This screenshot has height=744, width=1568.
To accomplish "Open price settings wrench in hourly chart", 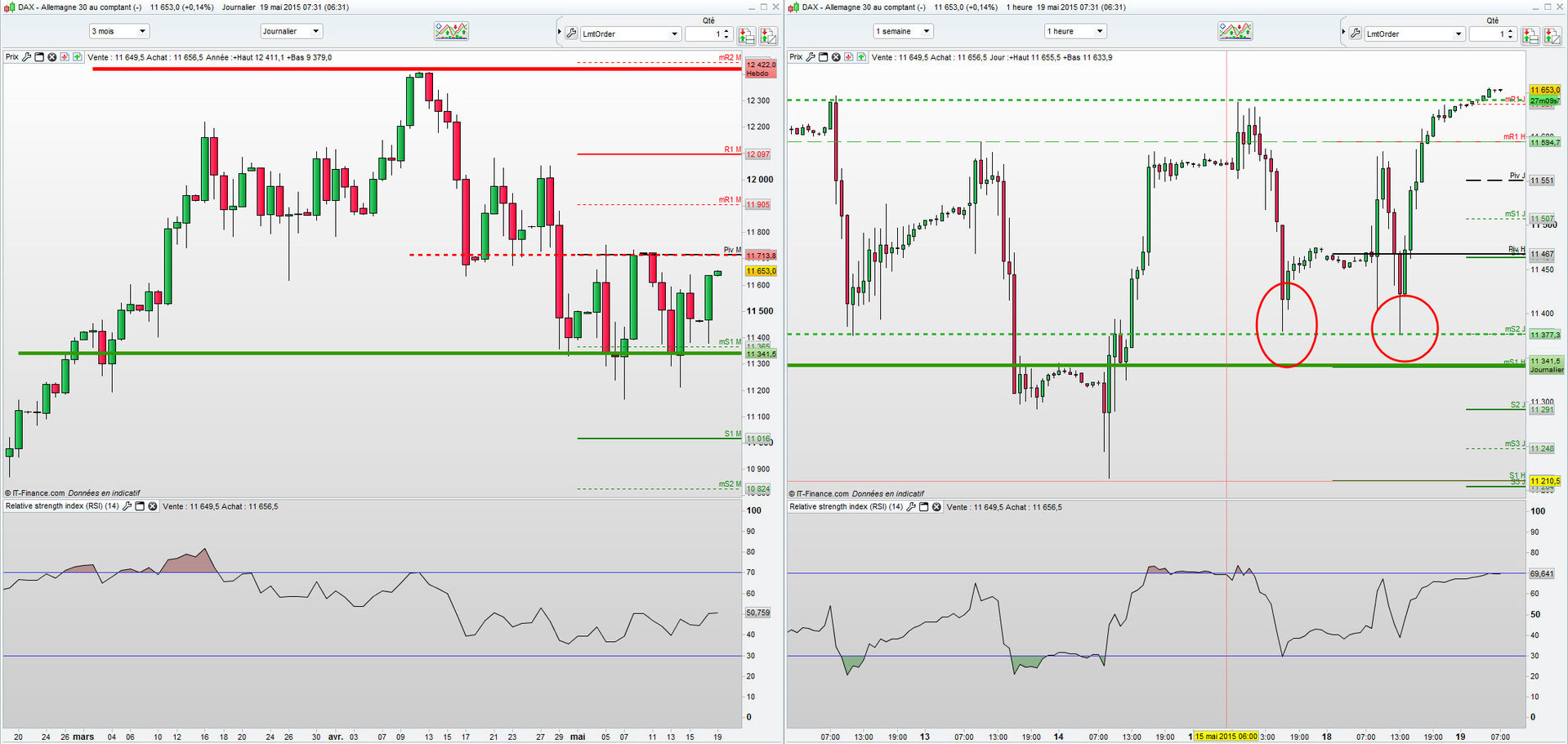I will 811,57.
